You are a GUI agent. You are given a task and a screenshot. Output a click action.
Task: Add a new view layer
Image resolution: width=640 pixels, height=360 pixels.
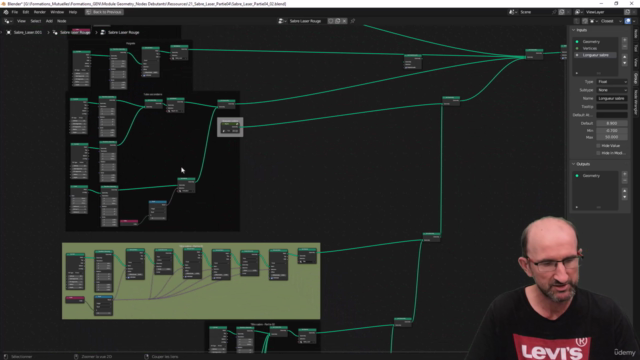[627, 12]
